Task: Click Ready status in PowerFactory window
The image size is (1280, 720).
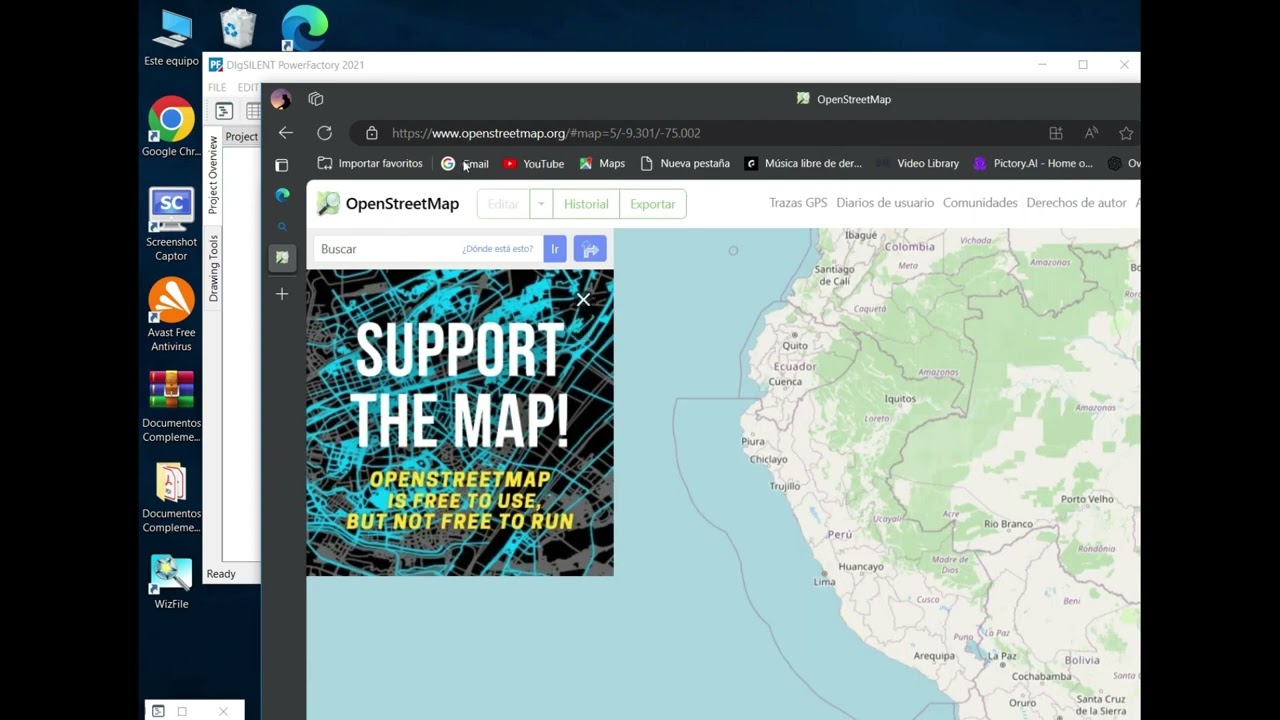Action: [221, 574]
